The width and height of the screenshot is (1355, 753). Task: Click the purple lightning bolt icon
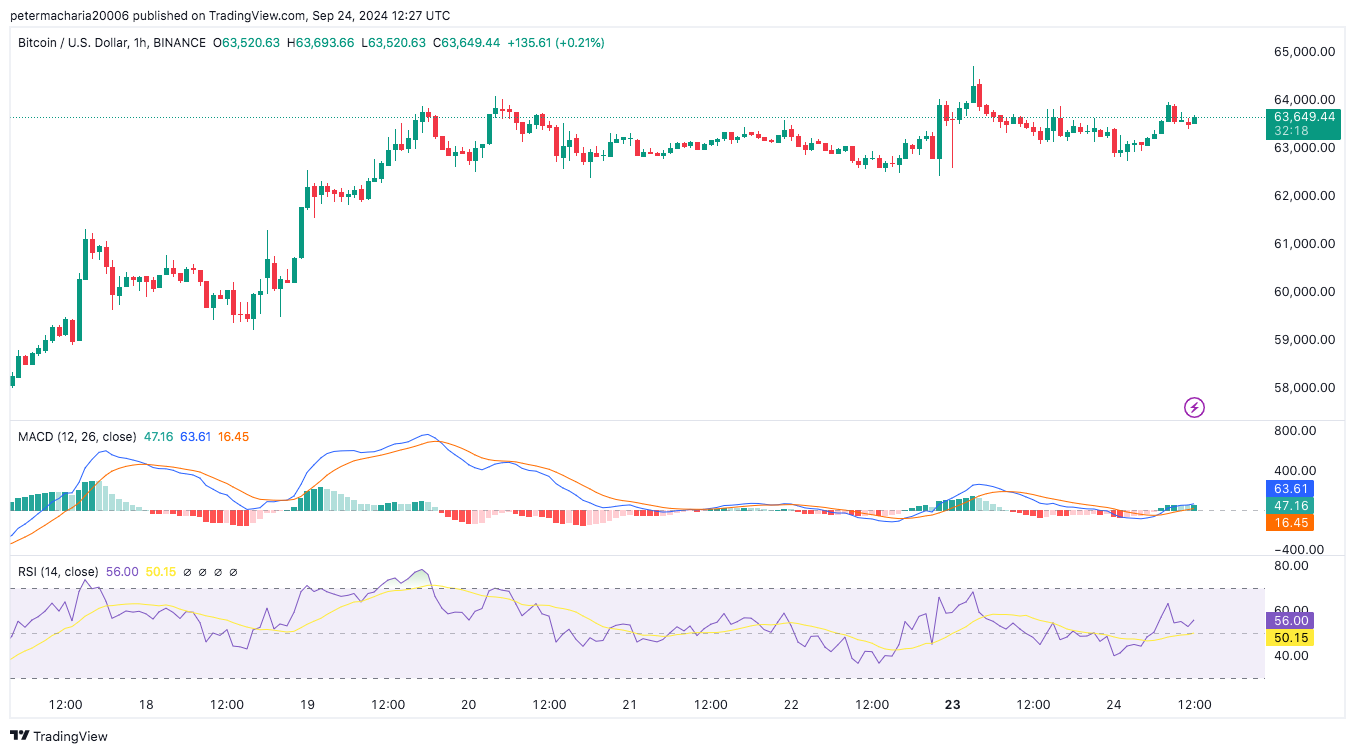[x=1194, y=407]
